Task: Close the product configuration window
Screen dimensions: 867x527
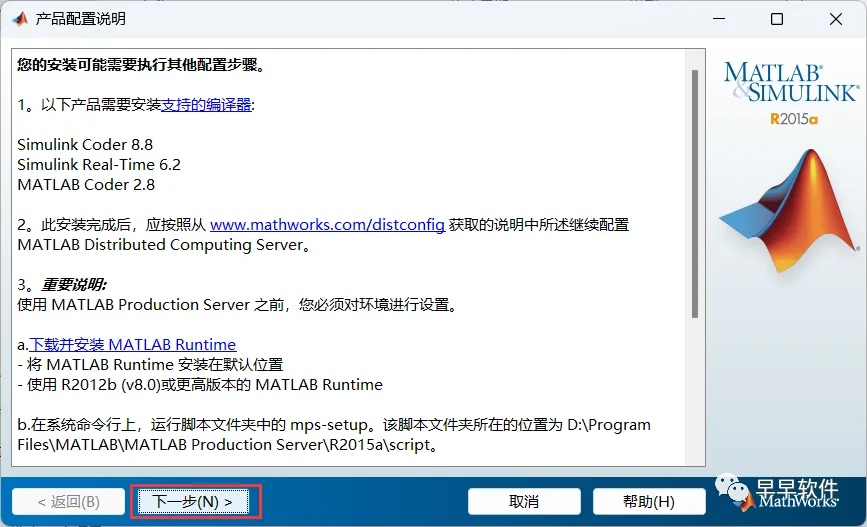Action: tap(836, 19)
